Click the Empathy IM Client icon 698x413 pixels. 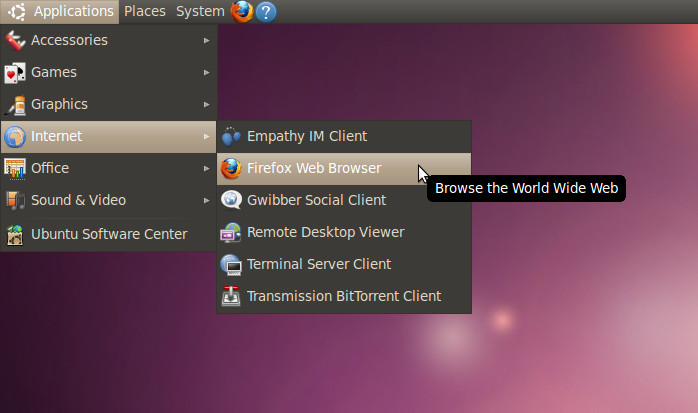[231, 136]
